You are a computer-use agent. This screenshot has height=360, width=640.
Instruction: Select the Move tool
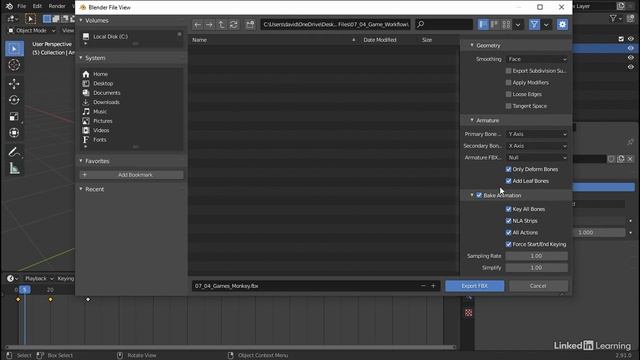(14, 84)
